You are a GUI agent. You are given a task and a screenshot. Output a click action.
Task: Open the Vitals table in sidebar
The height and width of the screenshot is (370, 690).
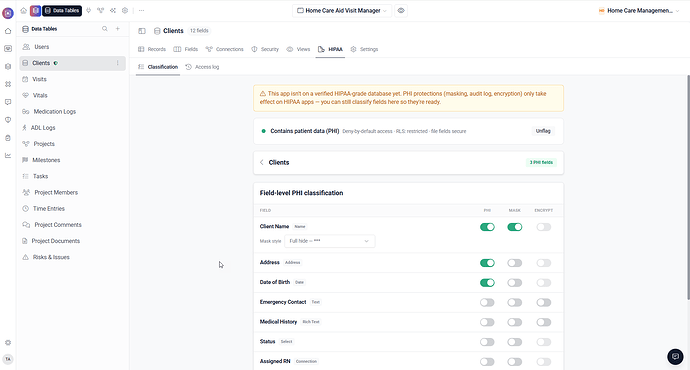(x=73, y=95)
